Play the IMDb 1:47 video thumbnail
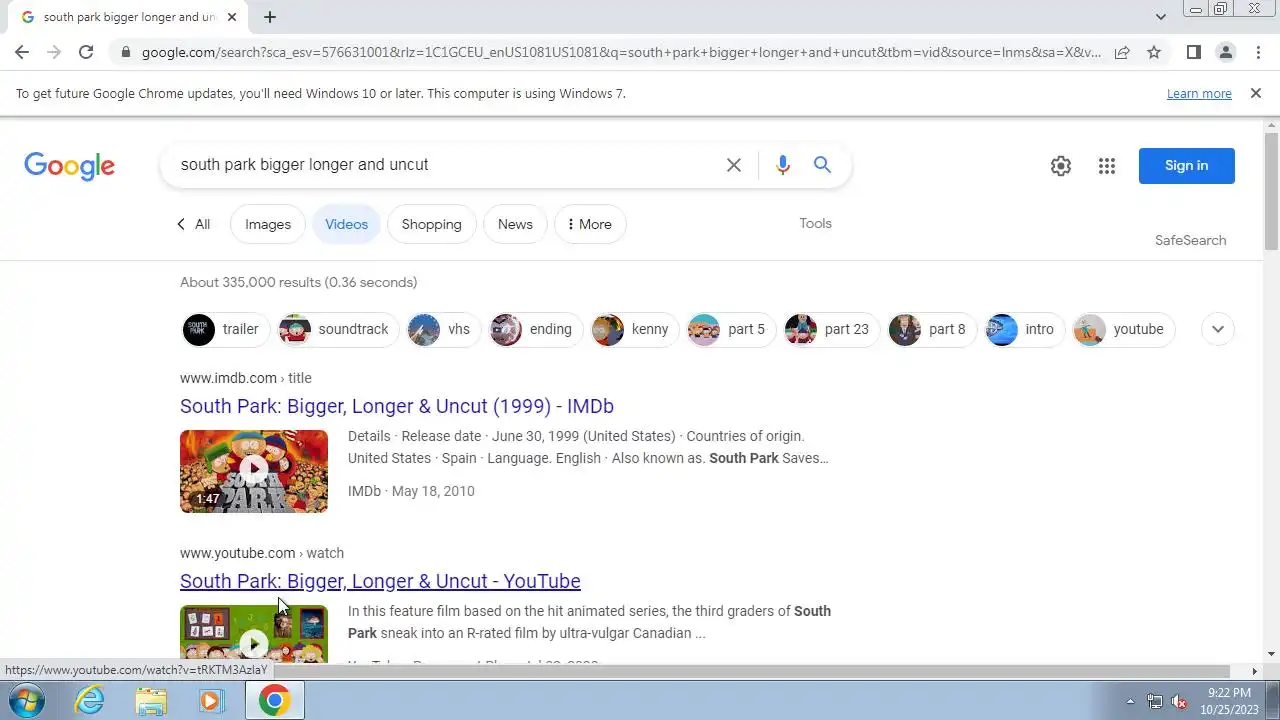The width and height of the screenshot is (1280, 720). [x=254, y=471]
